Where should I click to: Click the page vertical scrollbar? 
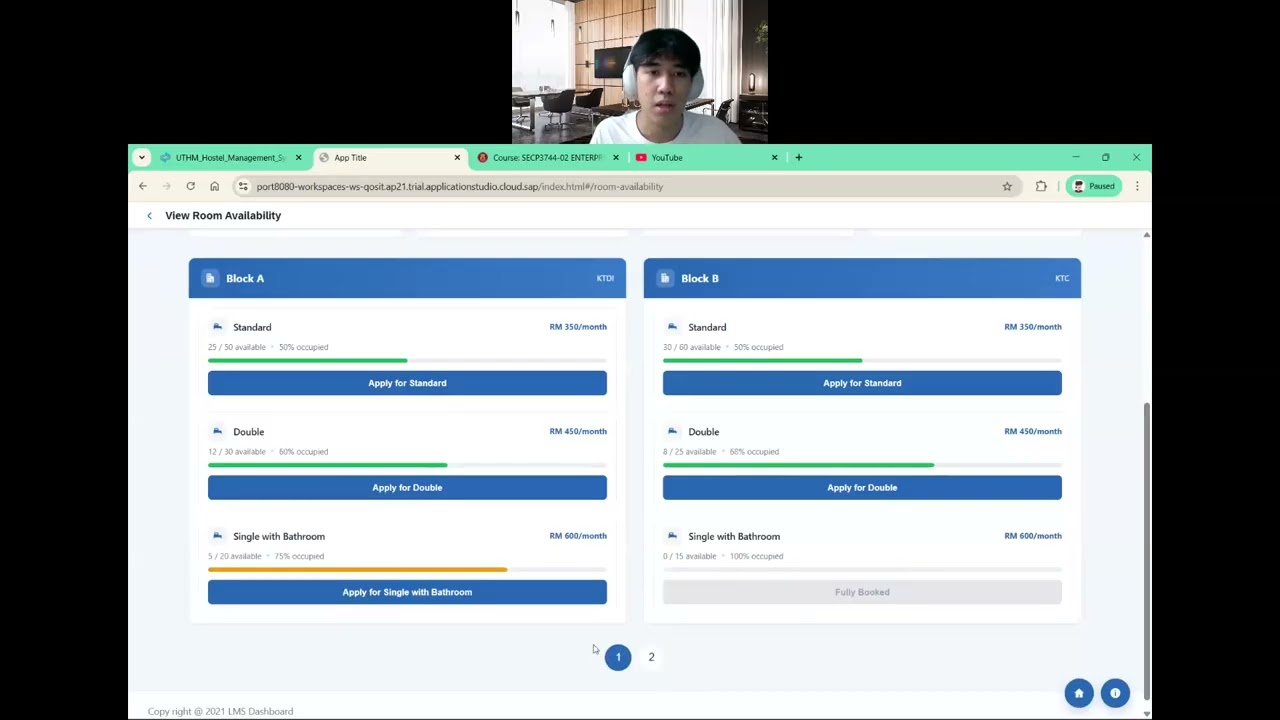pyautogui.click(x=1146, y=550)
